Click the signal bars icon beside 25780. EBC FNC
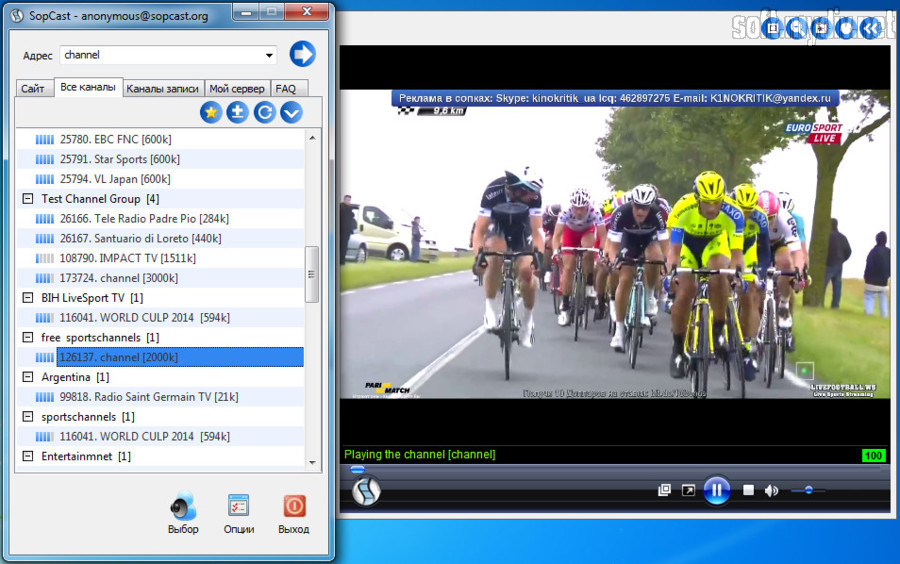This screenshot has height=564, width=900. [x=45, y=139]
